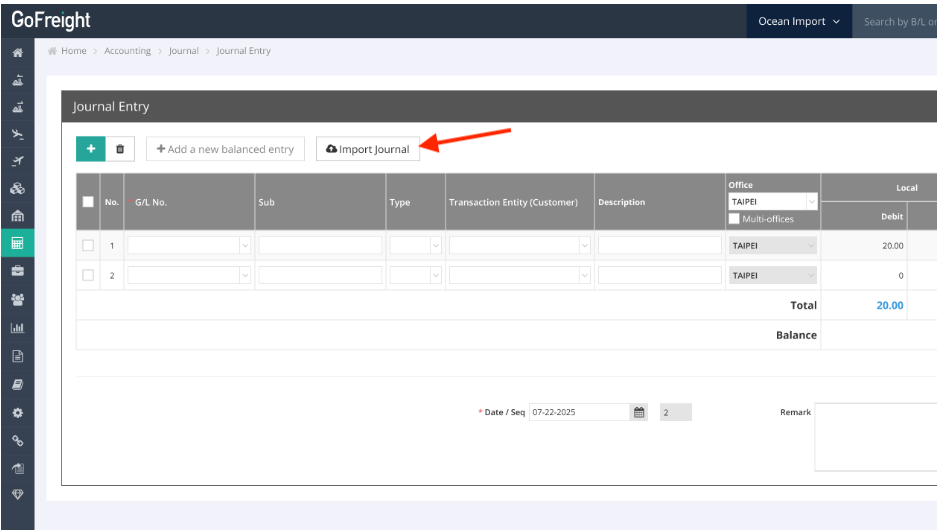Click the briefcase icon in sidebar

point(17,271)
